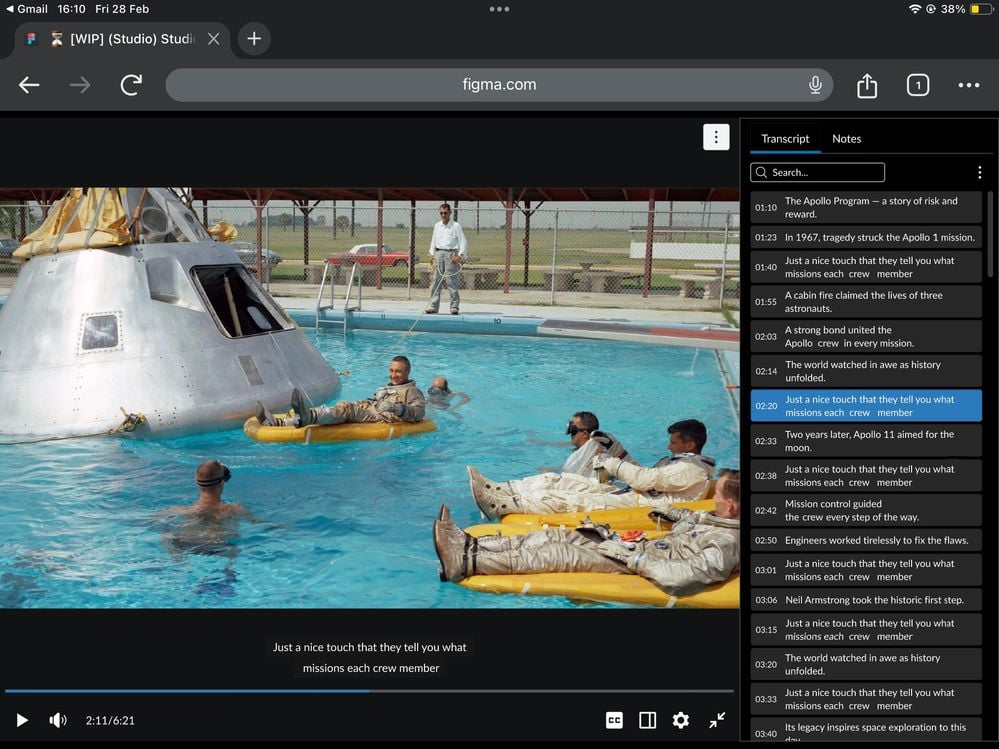Open the Share sheet in the browser toolbar
Screen dimensions: 999x749
[x=866, y=85]
